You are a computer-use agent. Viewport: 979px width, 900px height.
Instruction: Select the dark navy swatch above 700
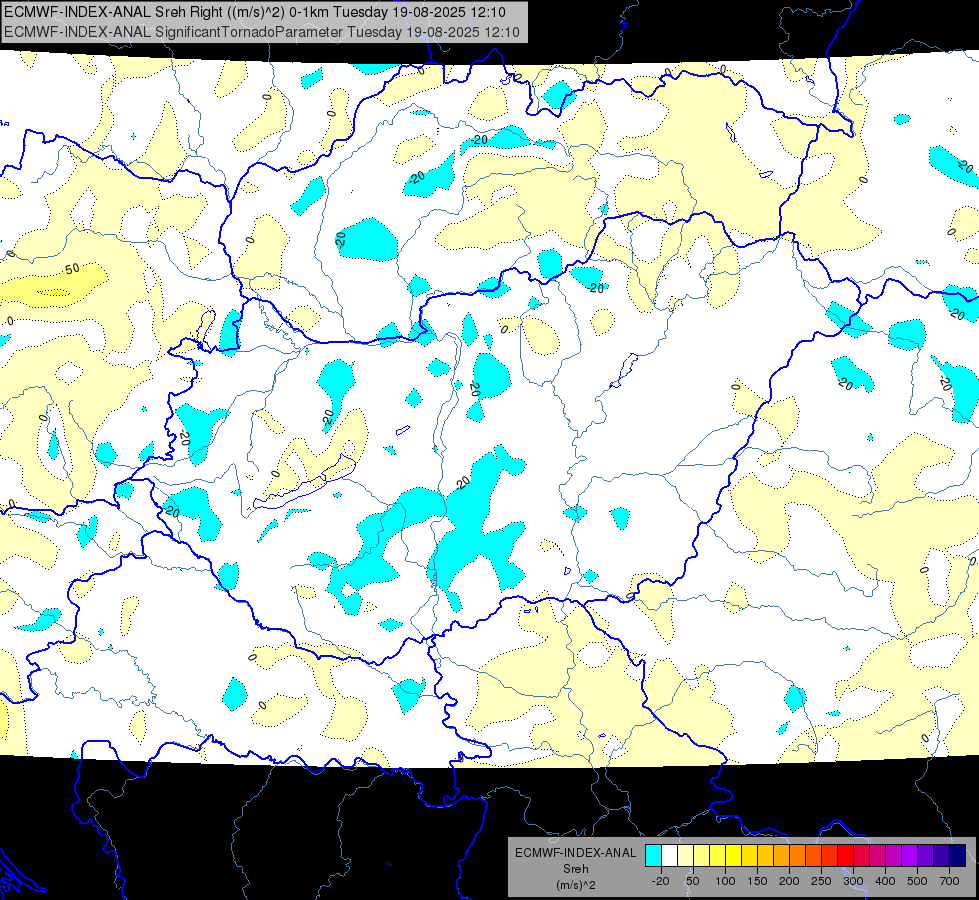[x=958, y=855]
